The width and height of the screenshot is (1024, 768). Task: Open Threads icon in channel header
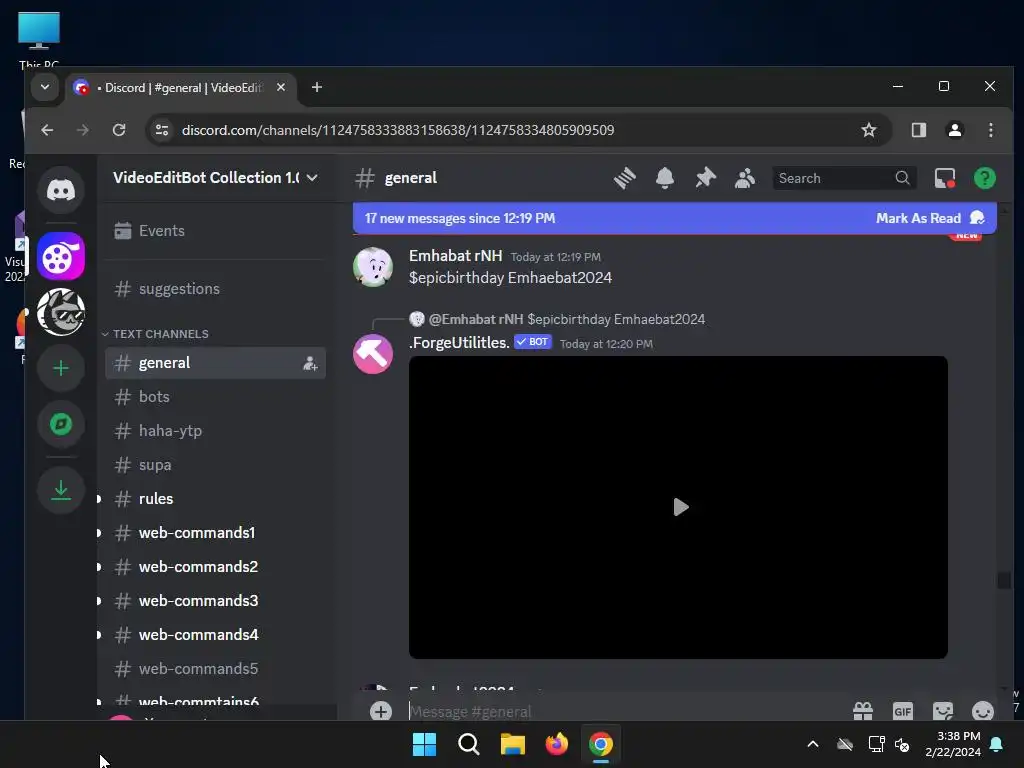(x=625, y=178)
